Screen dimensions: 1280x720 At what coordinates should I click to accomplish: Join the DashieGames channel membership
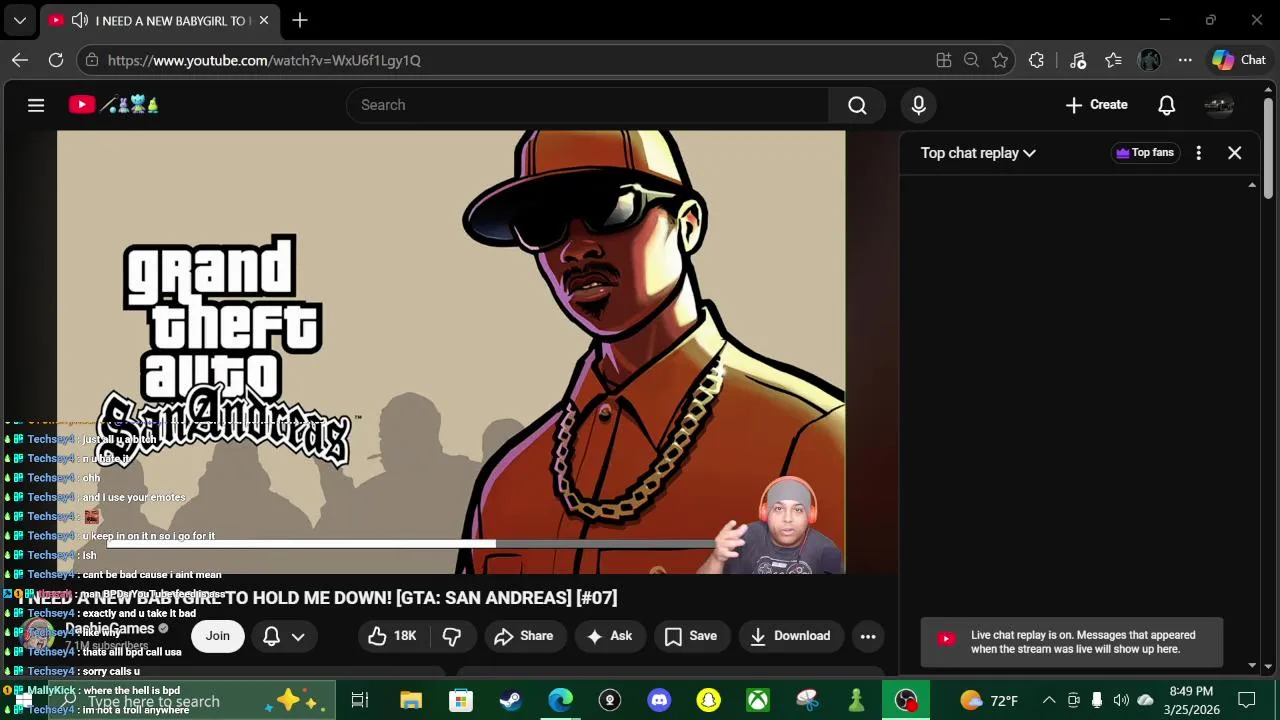(x=217, y=636)
